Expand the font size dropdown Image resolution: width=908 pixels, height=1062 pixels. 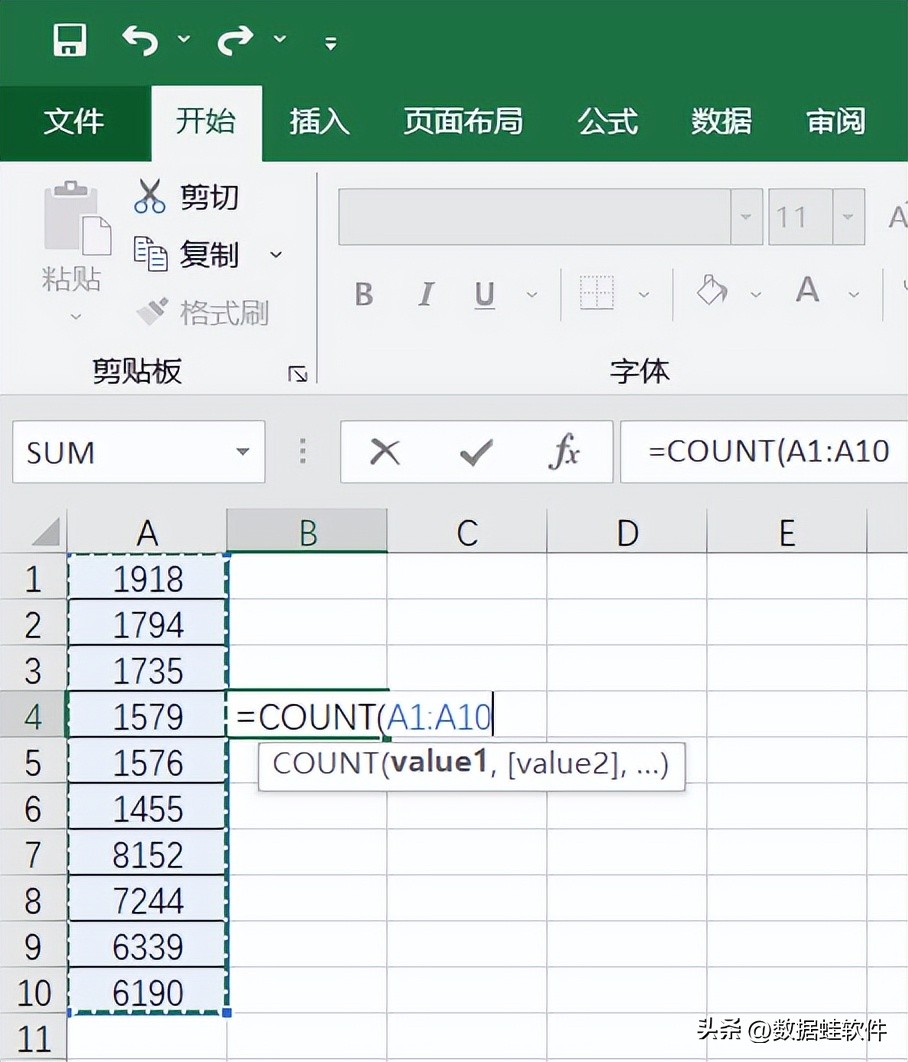click(x=848, y=217)
